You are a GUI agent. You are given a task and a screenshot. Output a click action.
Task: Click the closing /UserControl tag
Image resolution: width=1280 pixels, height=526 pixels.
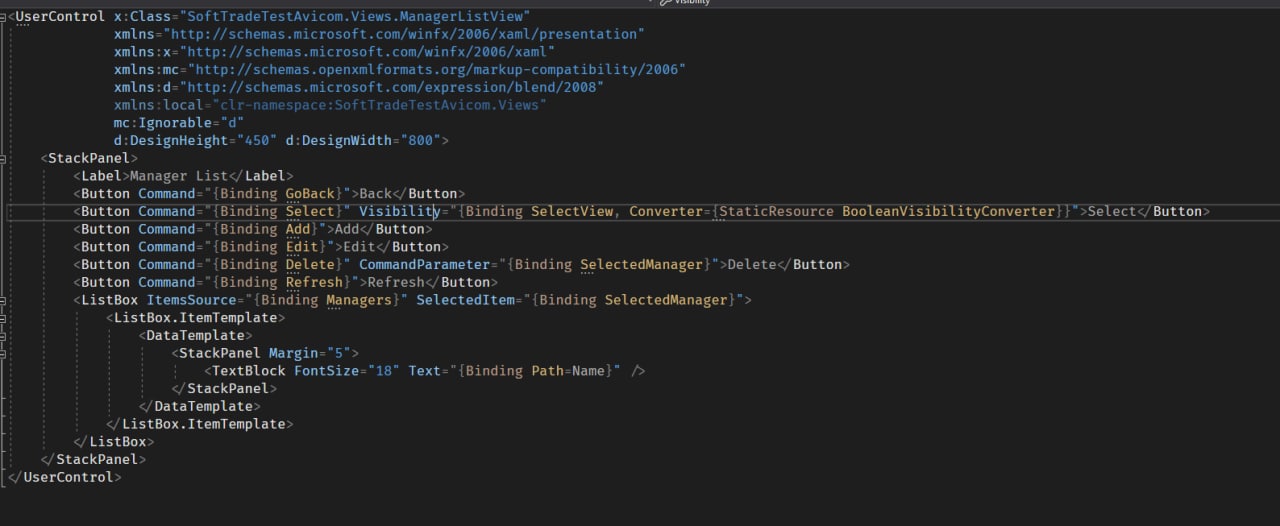point(65,477)
